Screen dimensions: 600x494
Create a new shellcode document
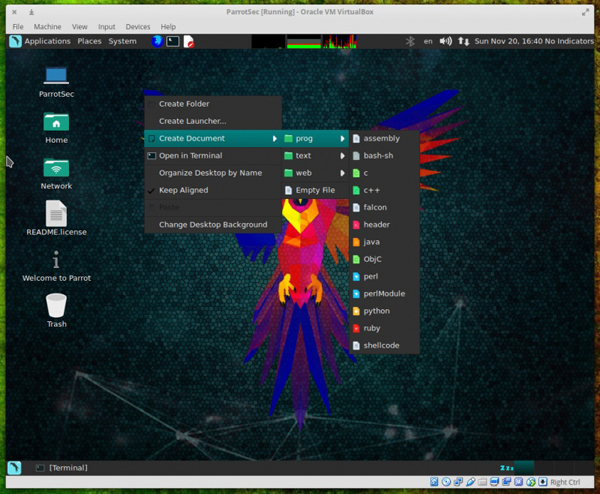point(385,346)
